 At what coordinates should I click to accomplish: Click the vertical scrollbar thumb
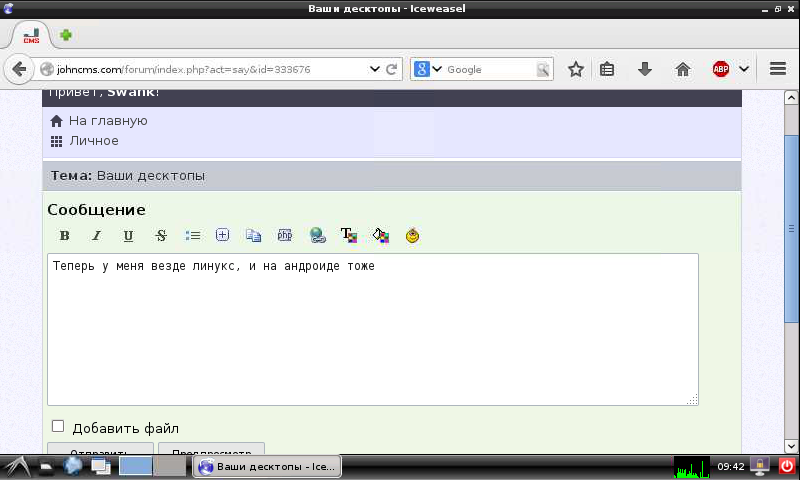(791, 229)
